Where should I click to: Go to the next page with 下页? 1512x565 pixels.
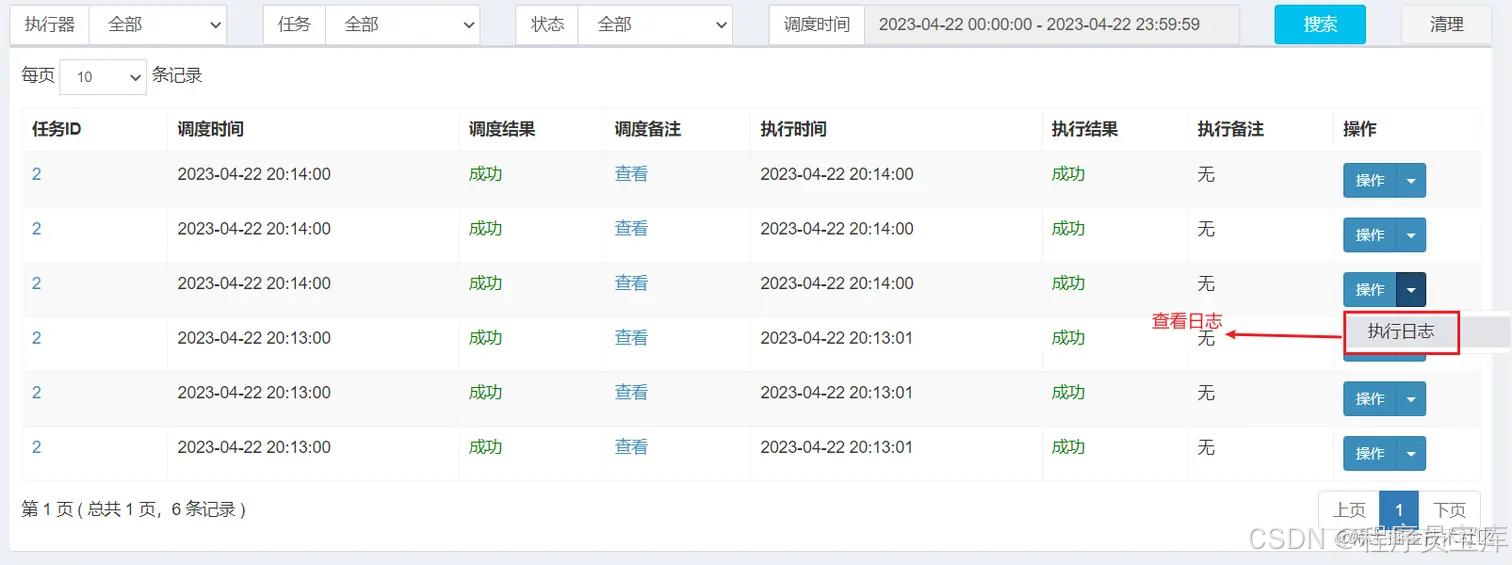pos(1449,510)
